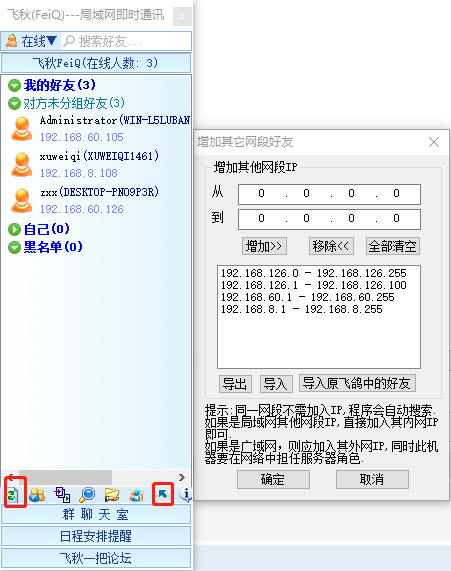Close the FeiQ main window
Image resolution: width=451 pixels, height=571 pixels.
coord(182,16)
